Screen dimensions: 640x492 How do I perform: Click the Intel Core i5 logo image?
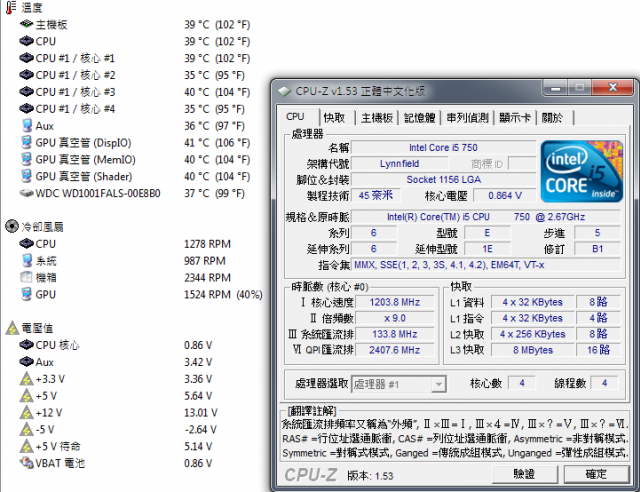pyautogui.click(x=582, y=171)
